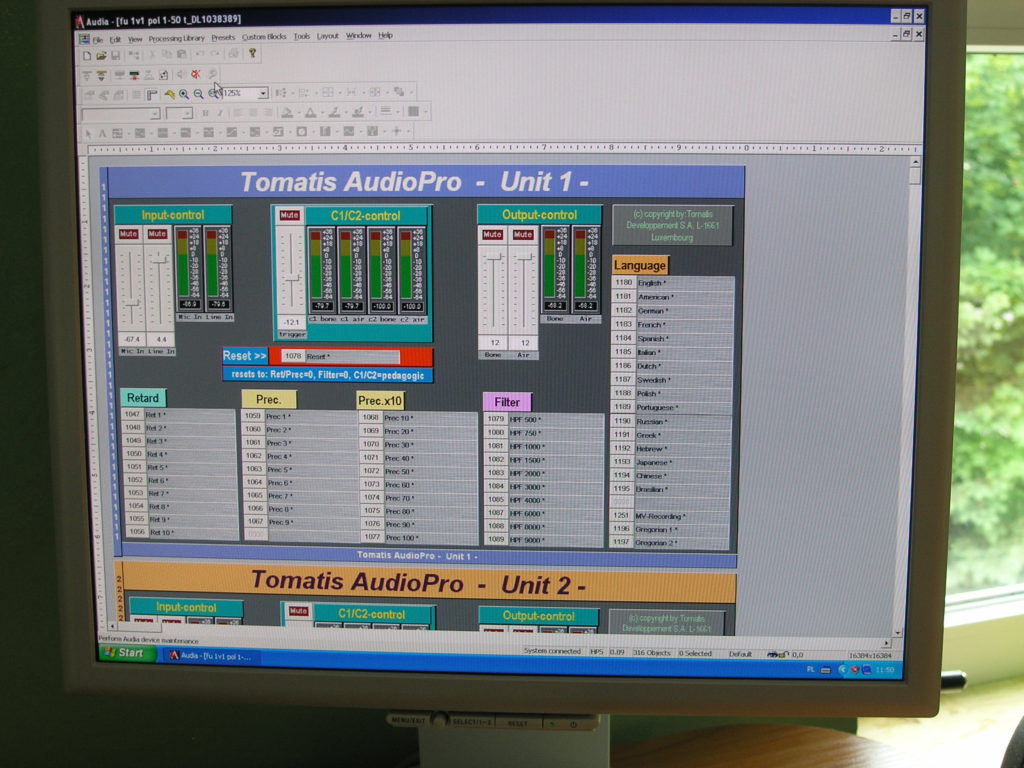Click the Zoom Out magnifier icon

(199, 94)
